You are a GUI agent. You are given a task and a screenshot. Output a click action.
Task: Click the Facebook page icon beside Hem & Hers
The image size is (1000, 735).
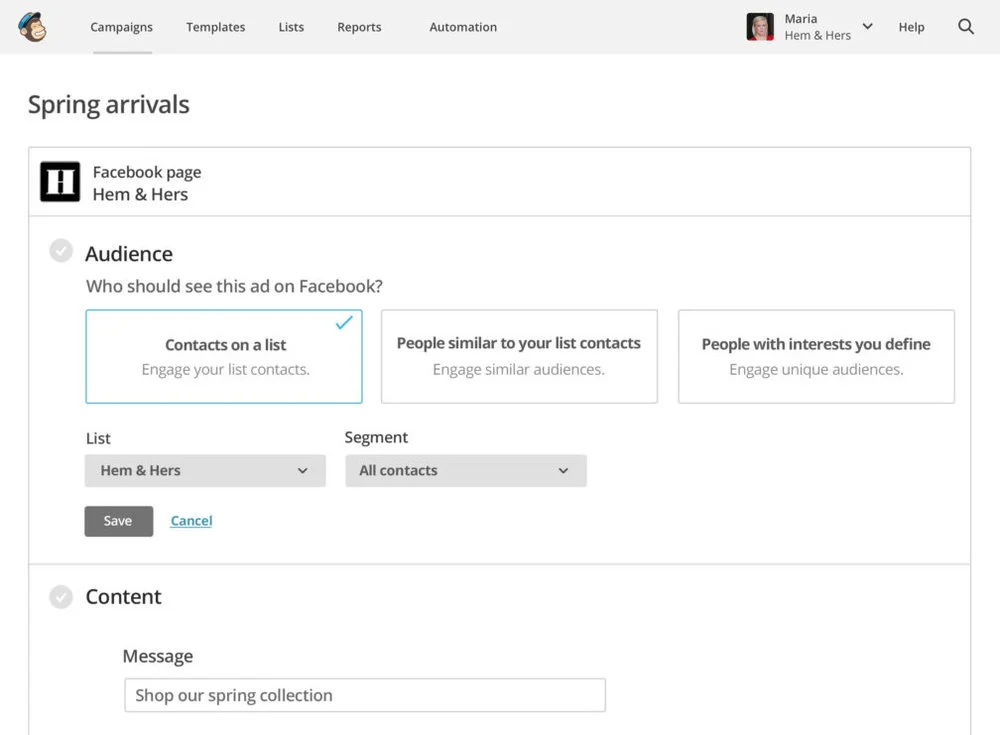tap(59, 181)
